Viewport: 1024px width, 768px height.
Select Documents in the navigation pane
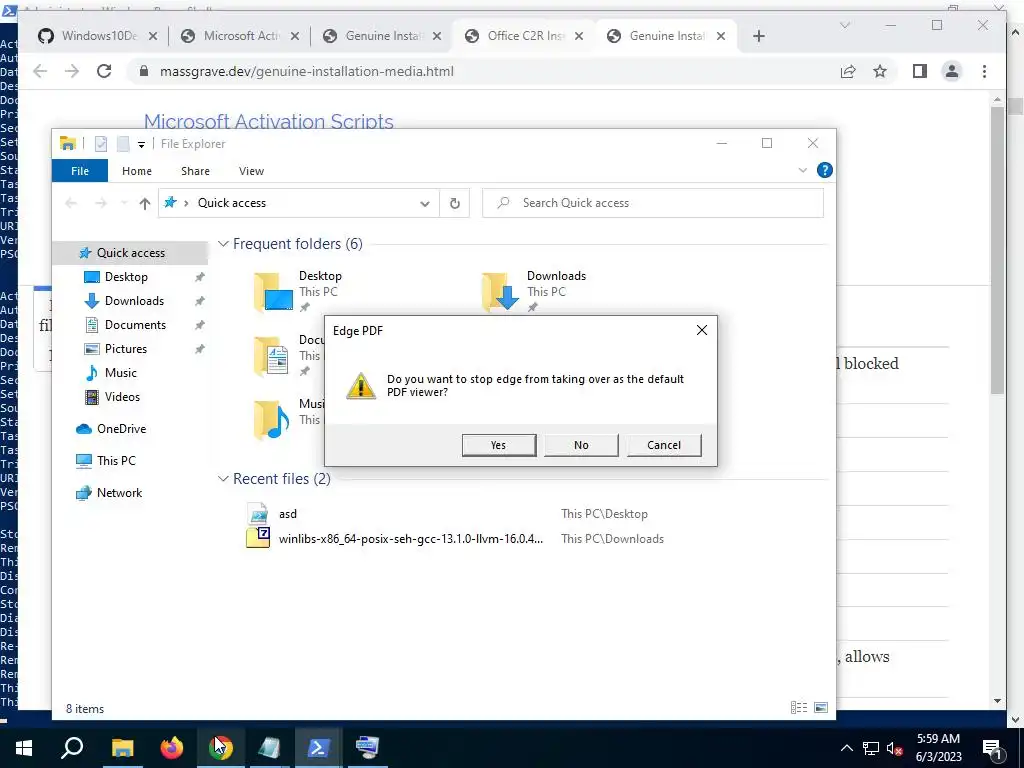click(135, 325)
